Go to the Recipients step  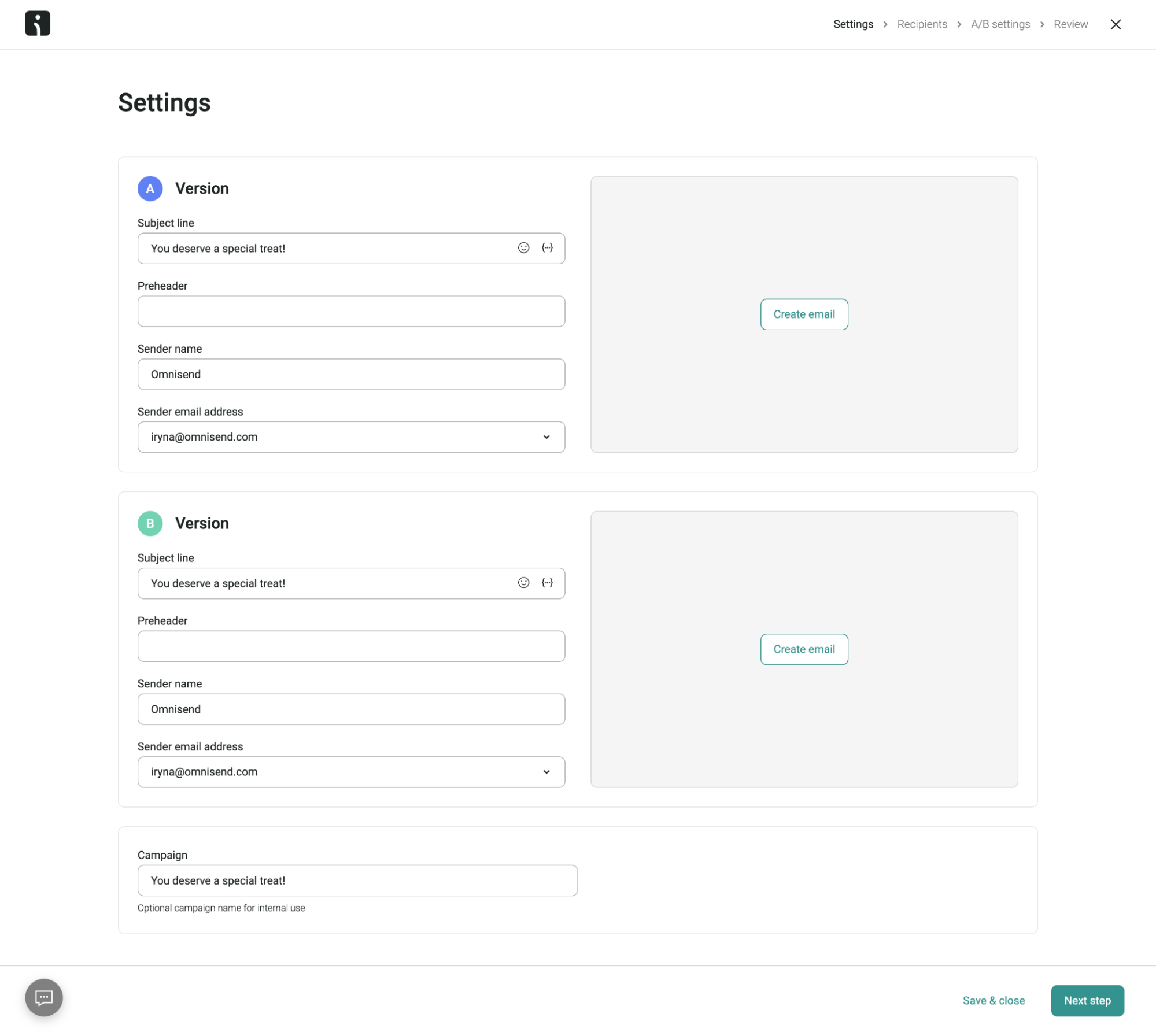[x=922, y=24]
